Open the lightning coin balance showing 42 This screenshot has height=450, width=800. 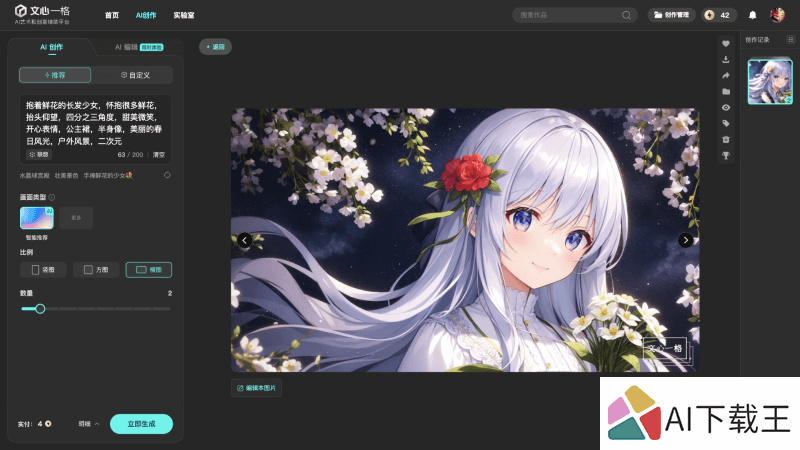pyautogui.click(x=718, y=15)
